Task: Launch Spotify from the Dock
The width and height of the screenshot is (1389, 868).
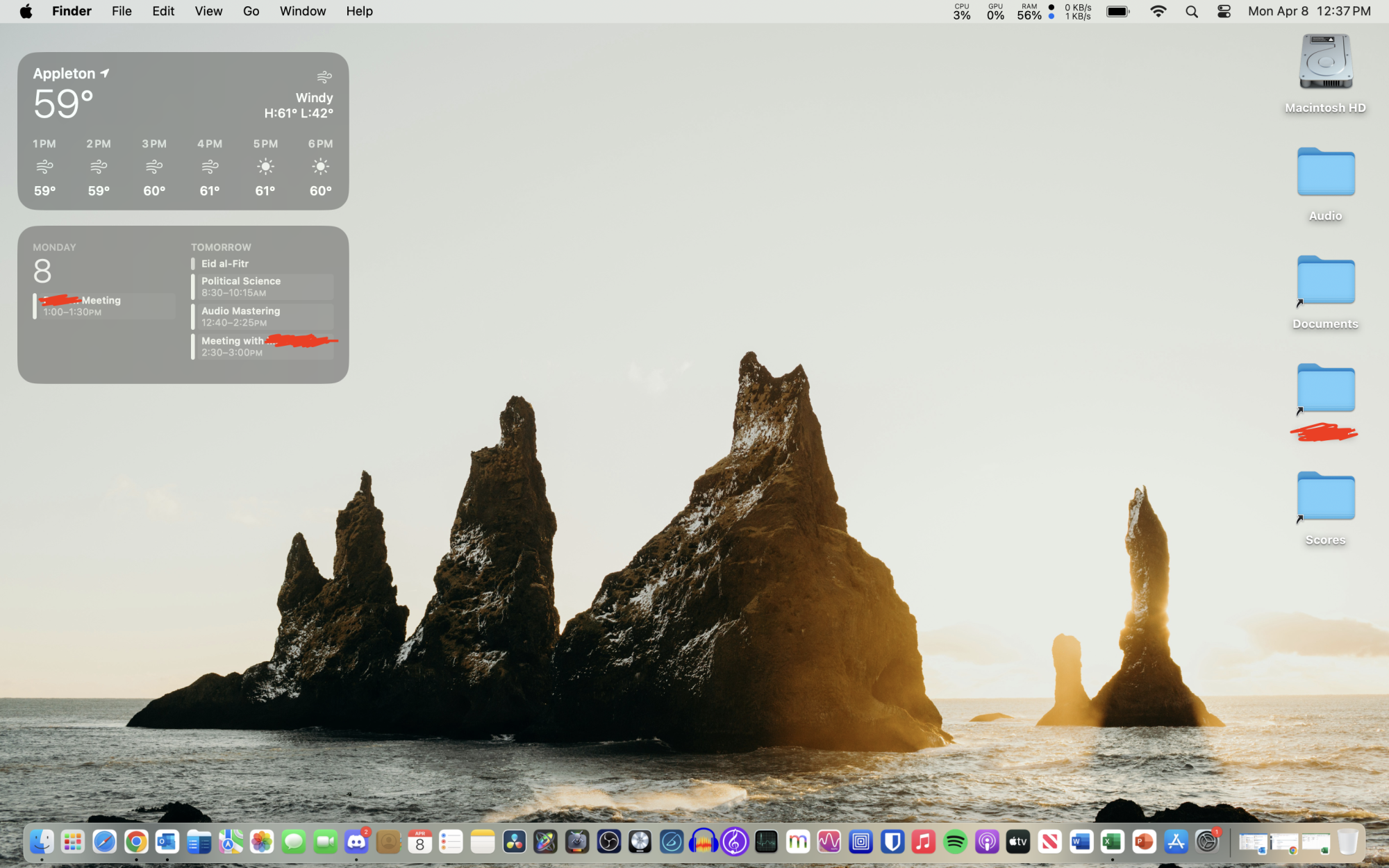Action: [956, 842]
